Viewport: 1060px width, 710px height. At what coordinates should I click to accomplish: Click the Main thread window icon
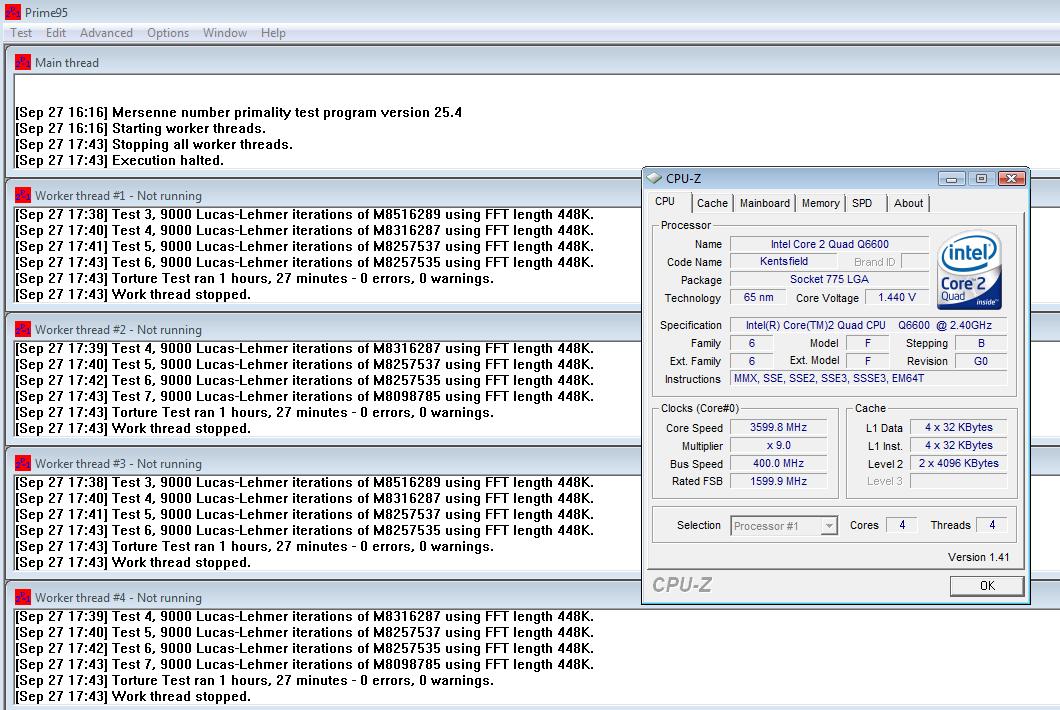pyautogui.click(x=22, y=62)
